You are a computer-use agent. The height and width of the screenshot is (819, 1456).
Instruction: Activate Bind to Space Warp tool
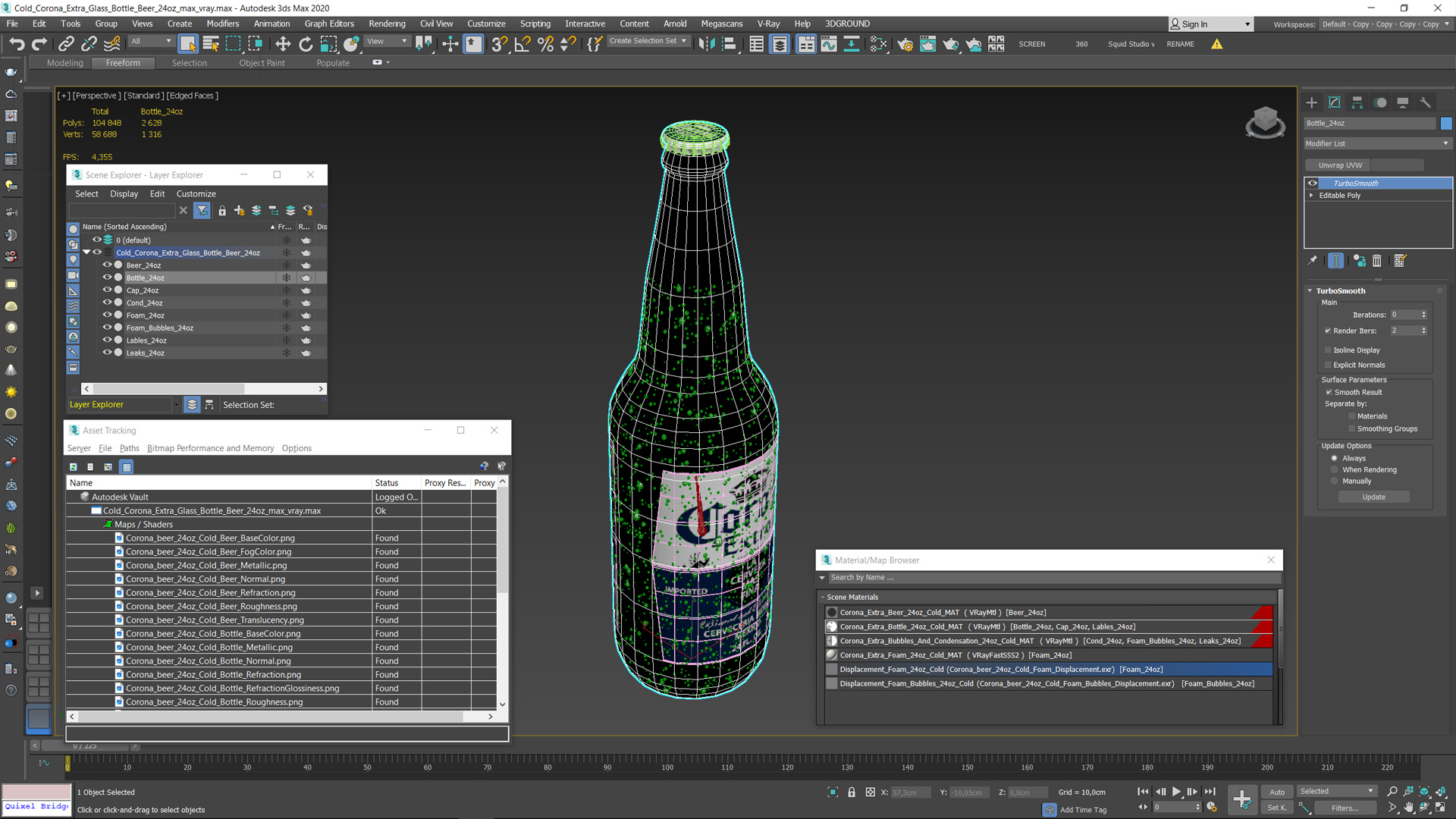[x=112, y=44]
